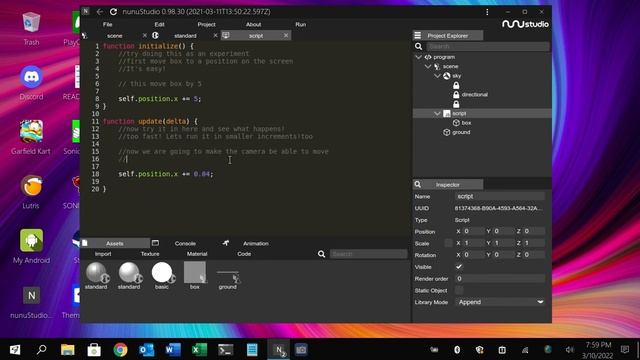Switch to the Animation tab
This screenshot has width=640, height=360.
coord(256,244)
